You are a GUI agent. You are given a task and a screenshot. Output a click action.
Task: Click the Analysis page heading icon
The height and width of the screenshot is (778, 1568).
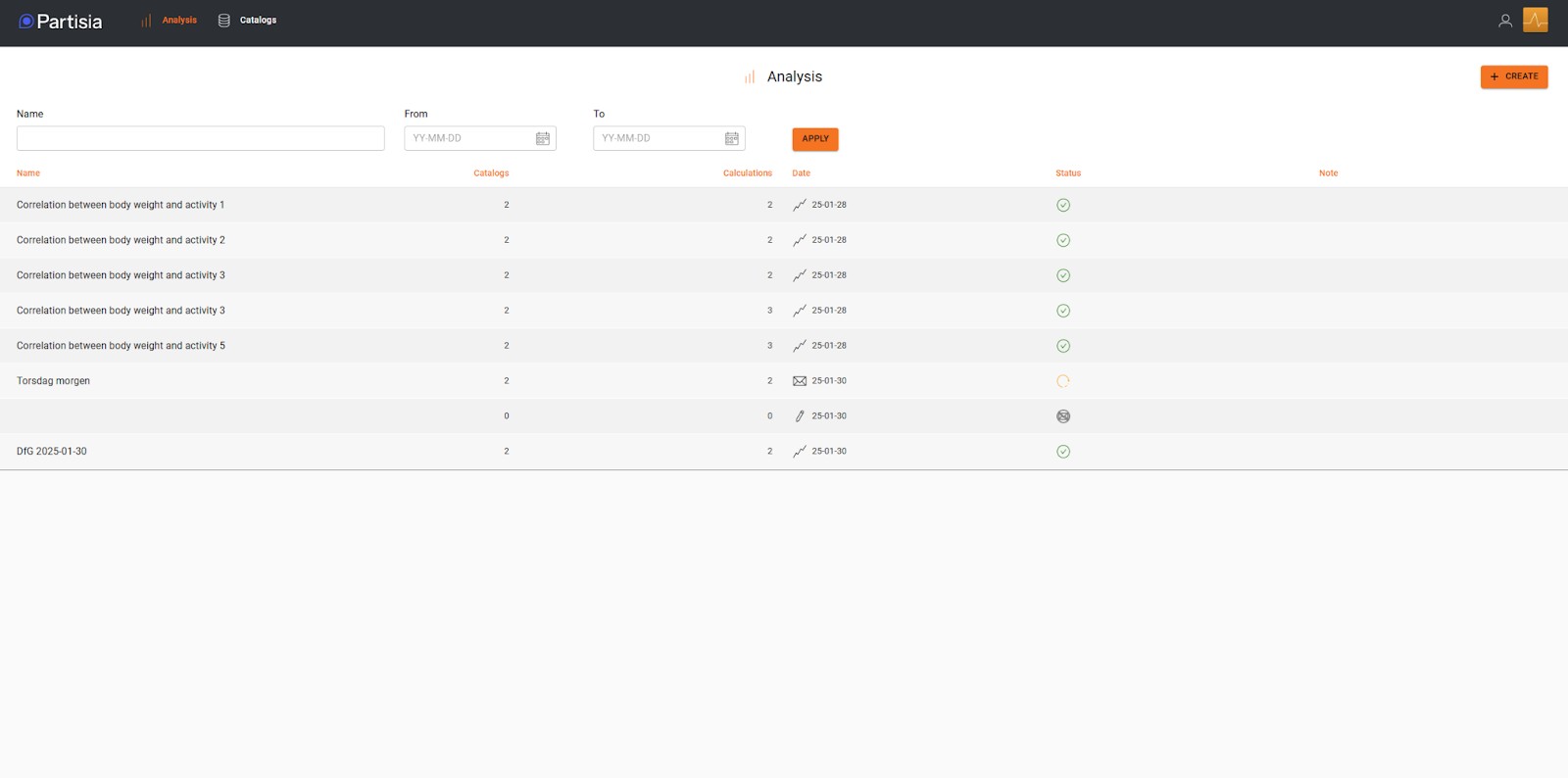750,76
